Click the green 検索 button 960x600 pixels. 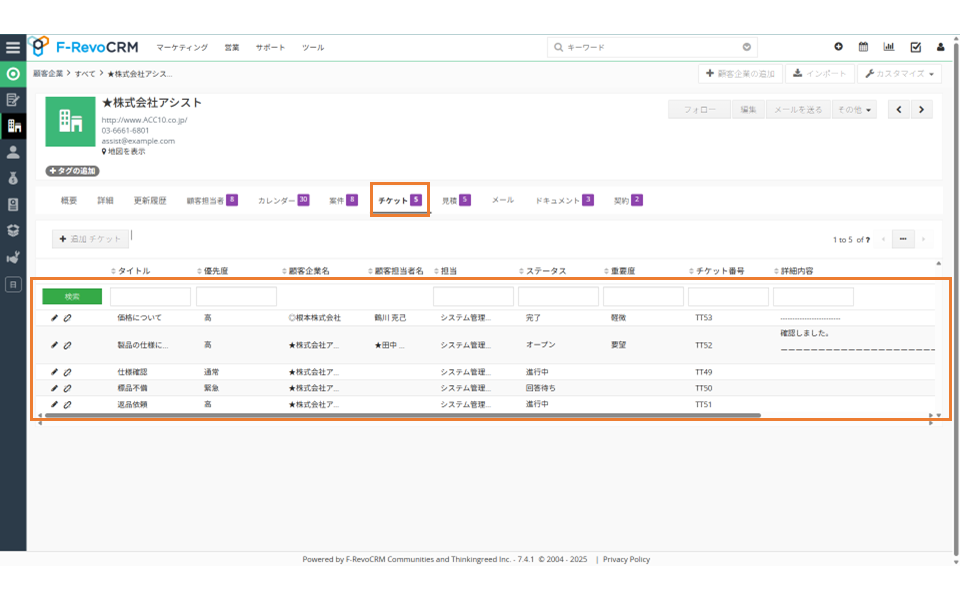click(72, 296)
